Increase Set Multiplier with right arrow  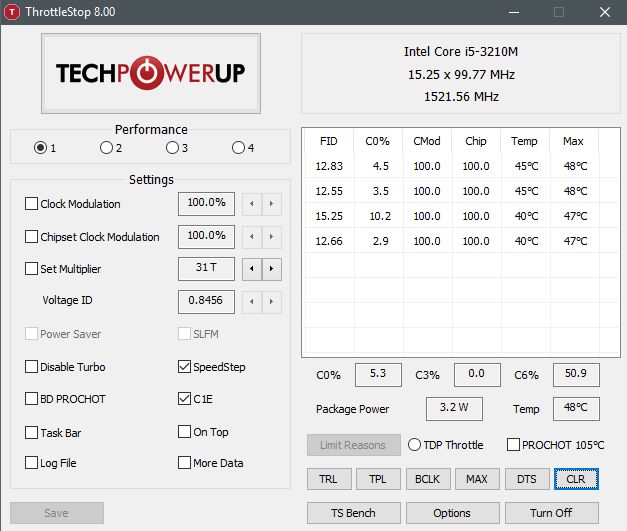click(272, 269)
